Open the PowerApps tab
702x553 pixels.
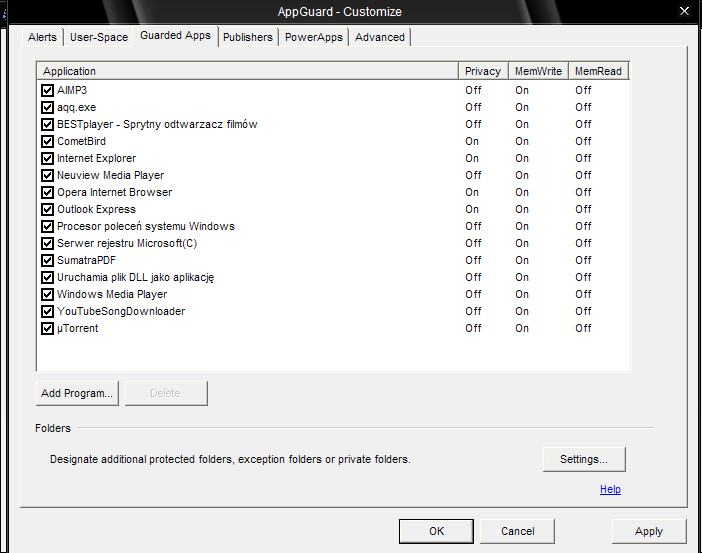coord(314,37)
